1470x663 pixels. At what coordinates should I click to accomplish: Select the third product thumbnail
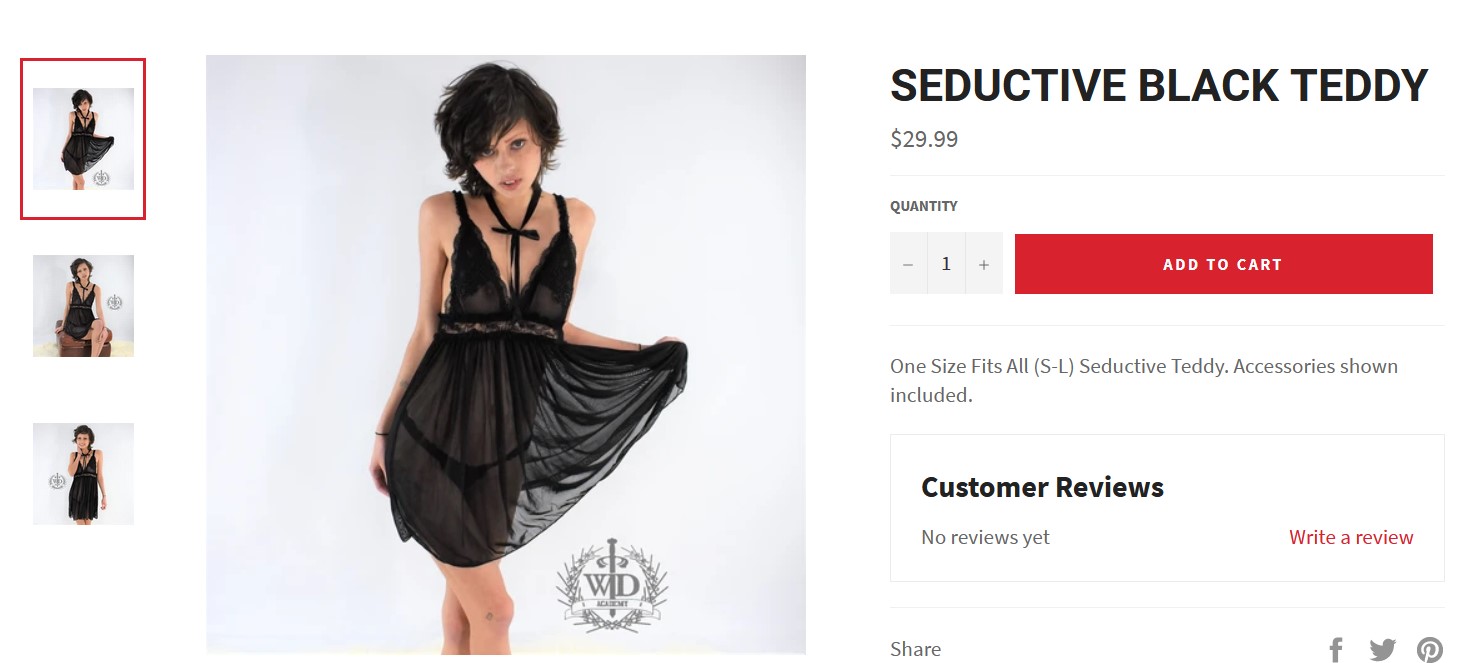(x=83, y=473)
